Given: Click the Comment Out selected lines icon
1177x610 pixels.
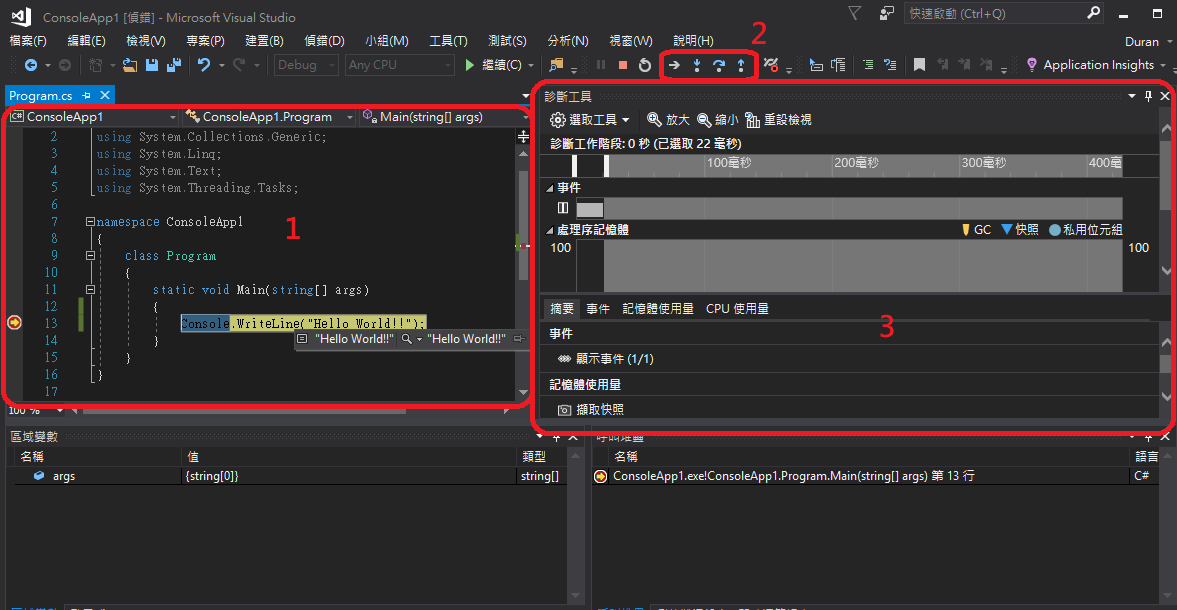Looking at the screenshot, I should click(x=868, y=65).
